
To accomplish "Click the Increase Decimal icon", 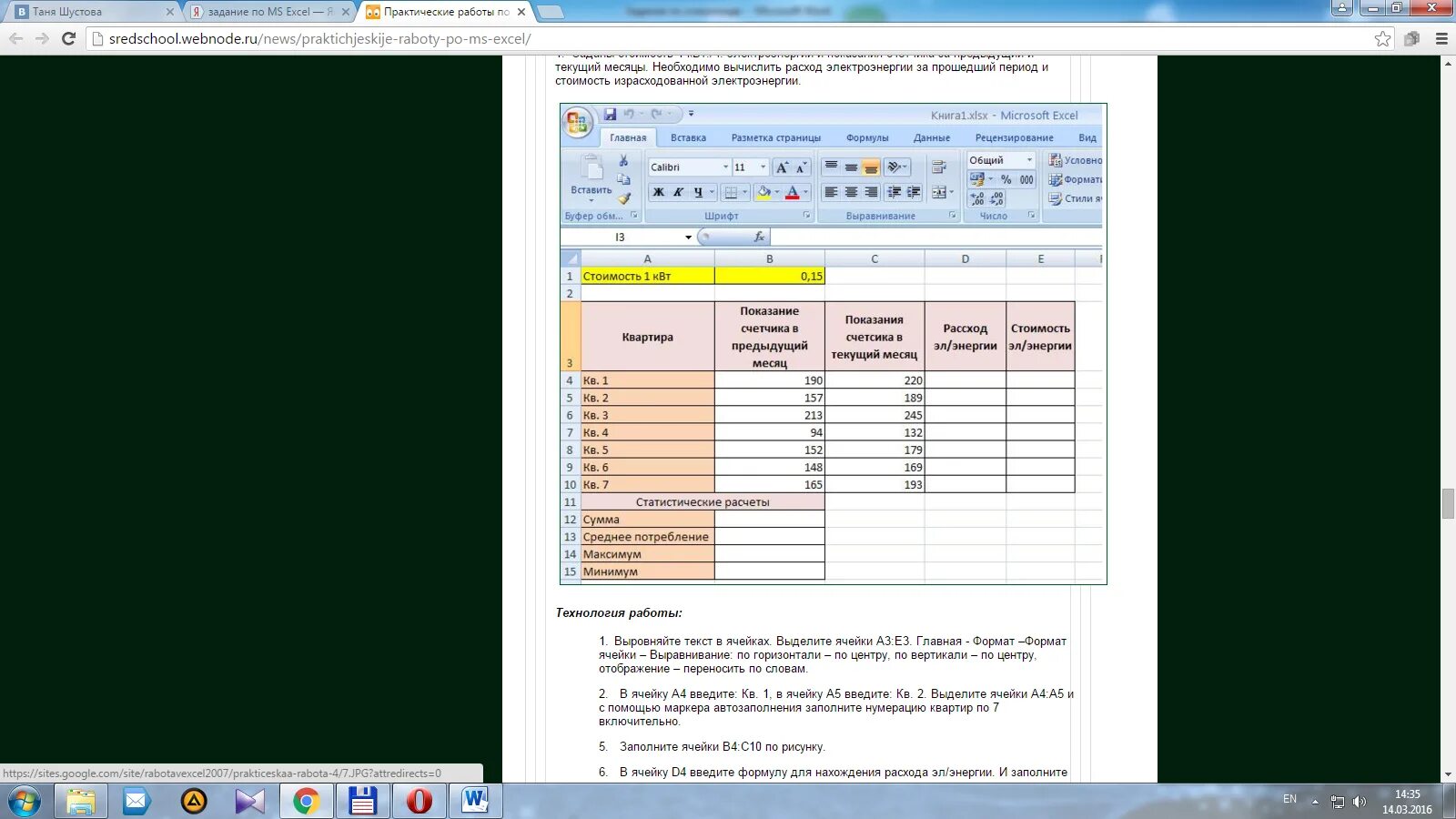I will coord(977,198).
